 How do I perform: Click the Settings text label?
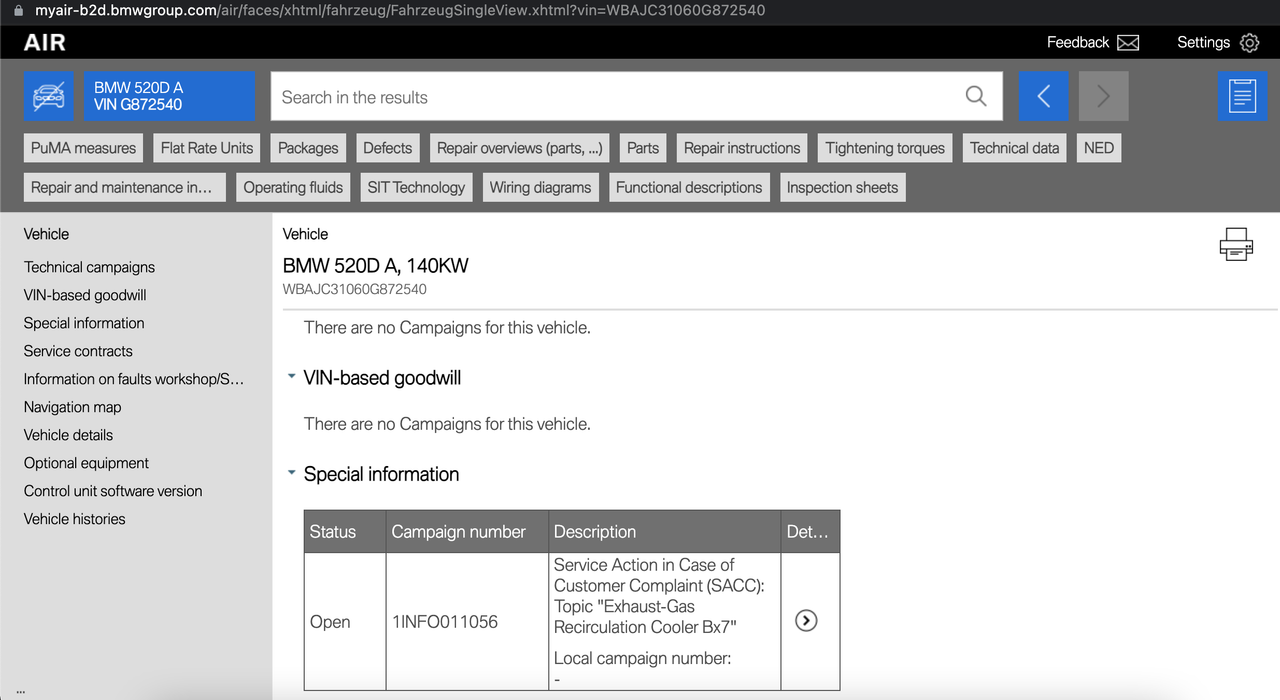click(x=1203, y=42)
